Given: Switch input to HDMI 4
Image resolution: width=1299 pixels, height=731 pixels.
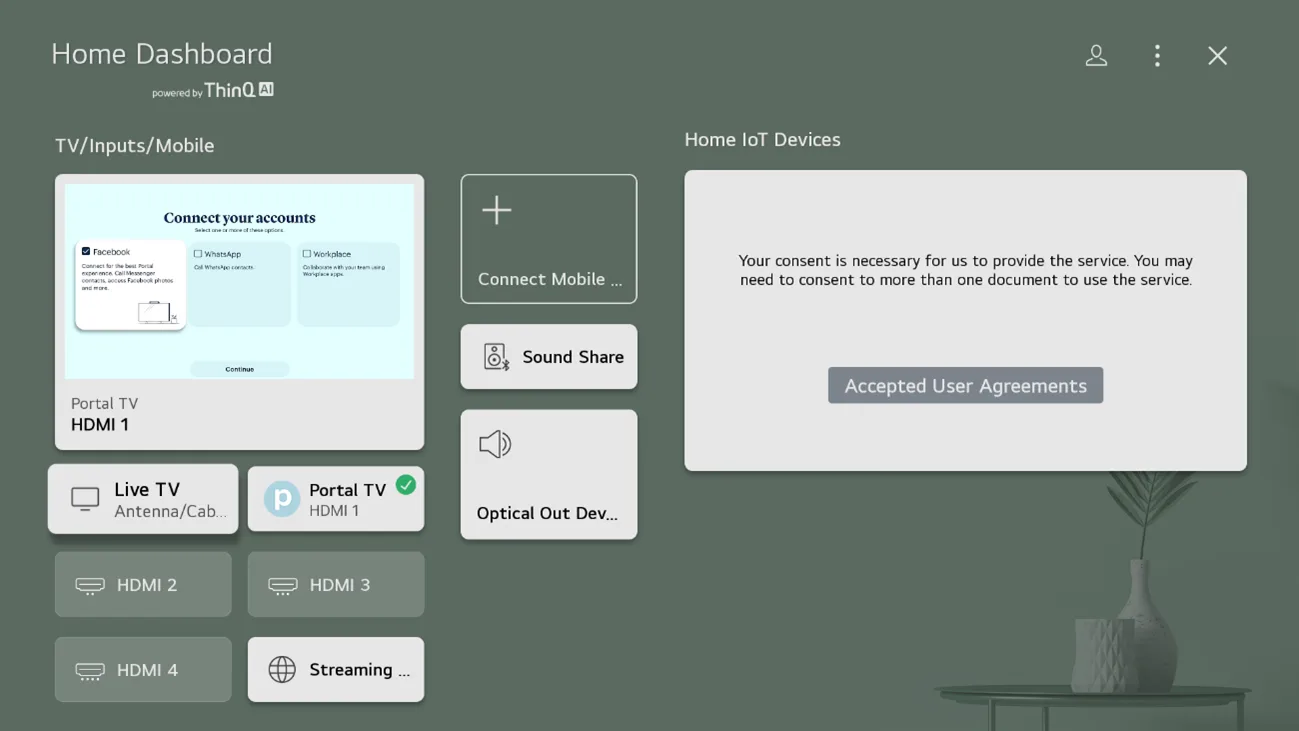Looking at the screenshot, I should [x=143, y=670].
